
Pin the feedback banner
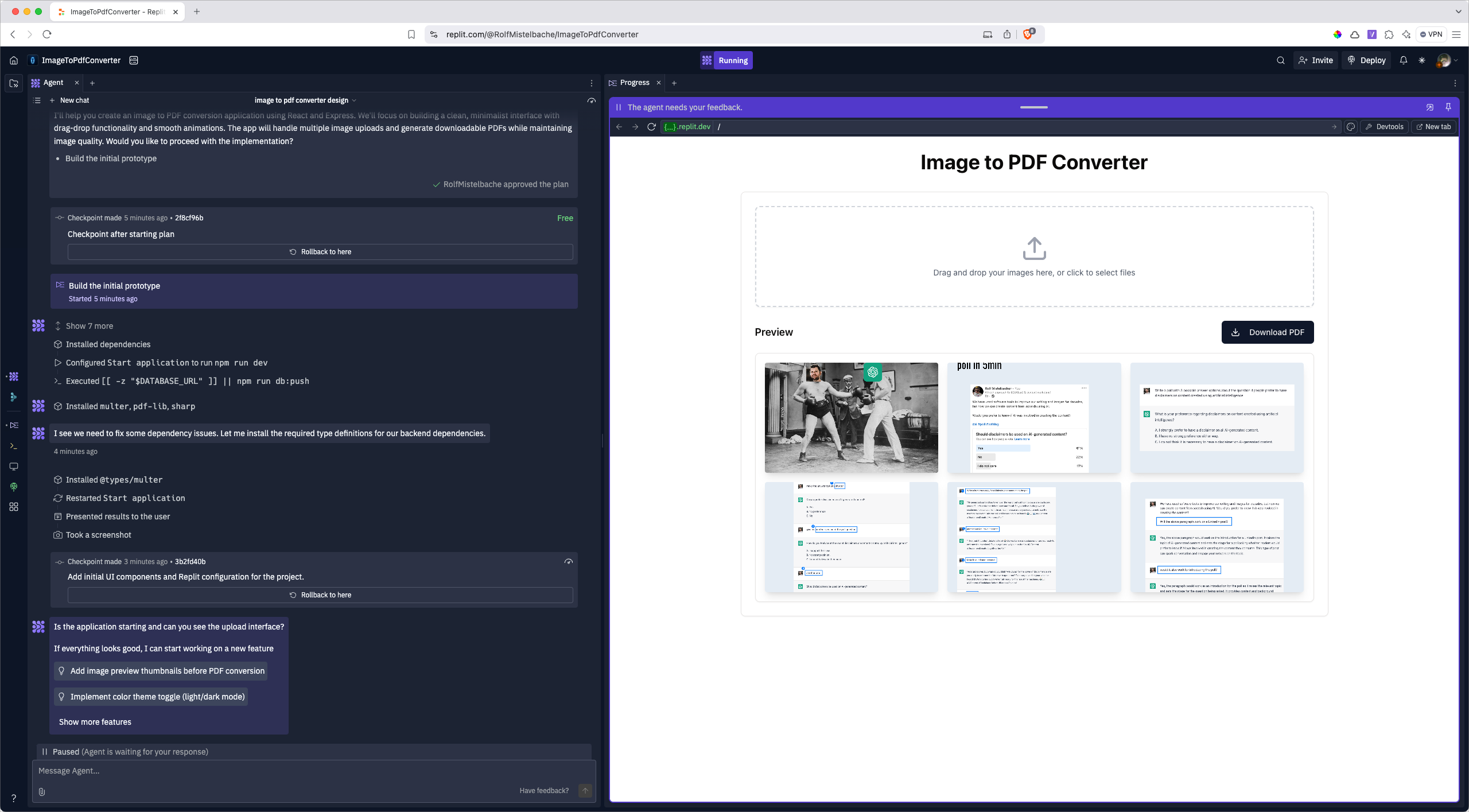point(1448,107)
